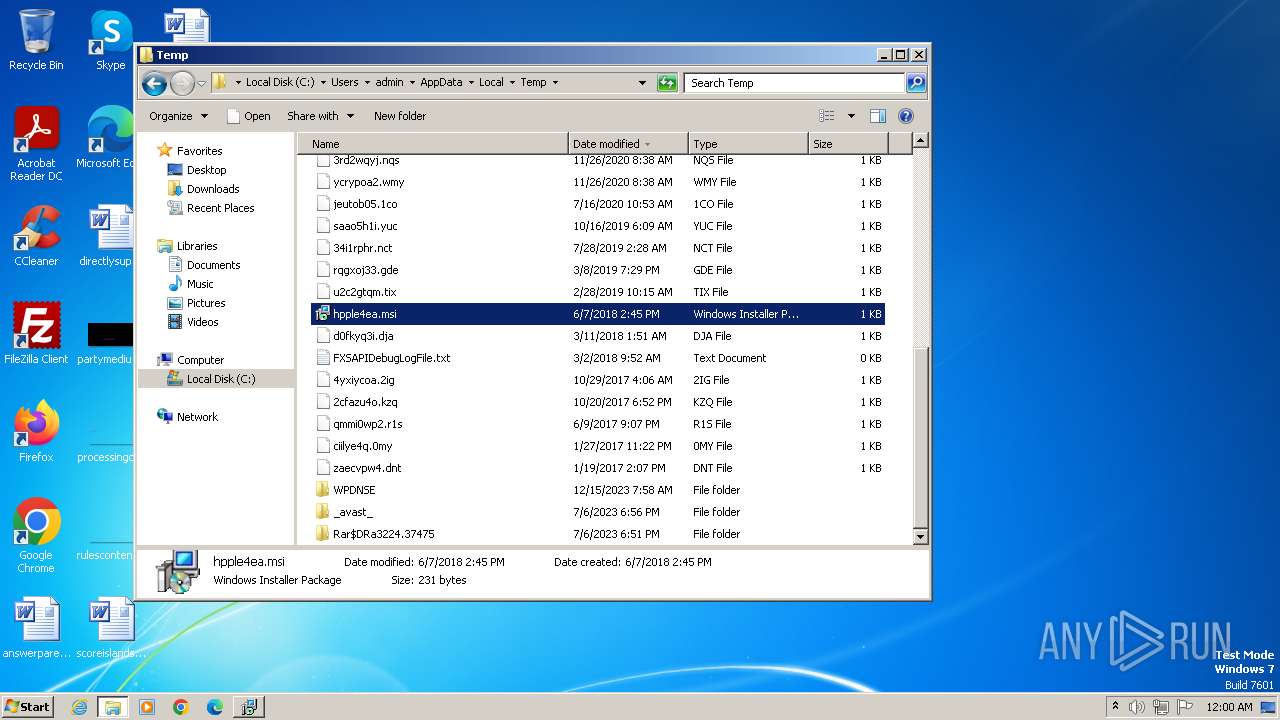Open Music library in navigation pane
Viewport: 1280px width, 720px height.
pos(200,284)
